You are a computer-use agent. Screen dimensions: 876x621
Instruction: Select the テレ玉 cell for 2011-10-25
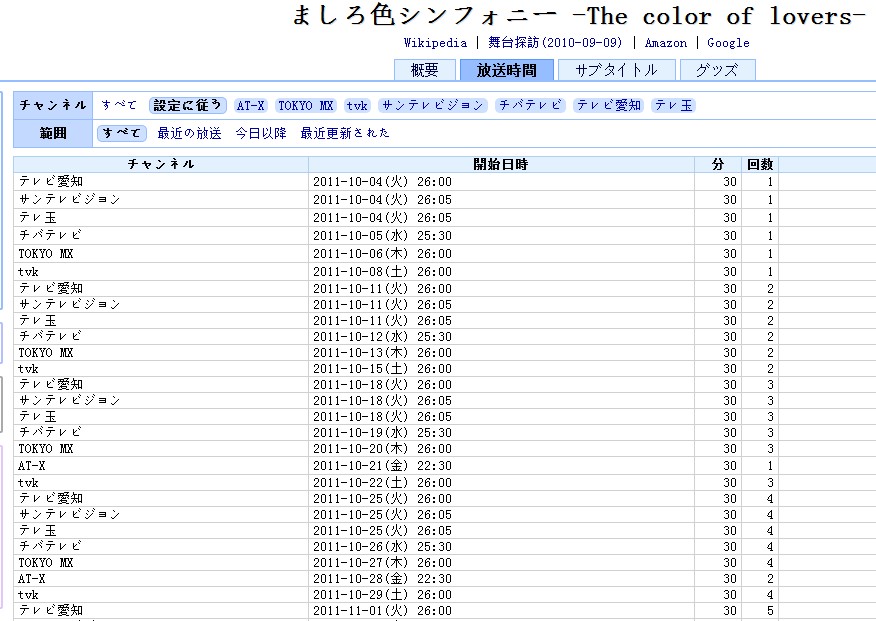pyautogui.click(x=161, y=531)
